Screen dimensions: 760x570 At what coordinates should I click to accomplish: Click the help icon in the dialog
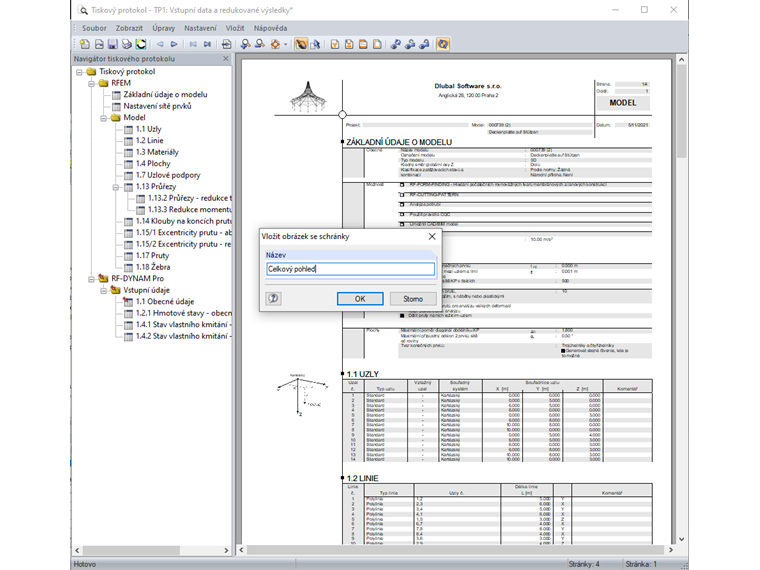273,298
